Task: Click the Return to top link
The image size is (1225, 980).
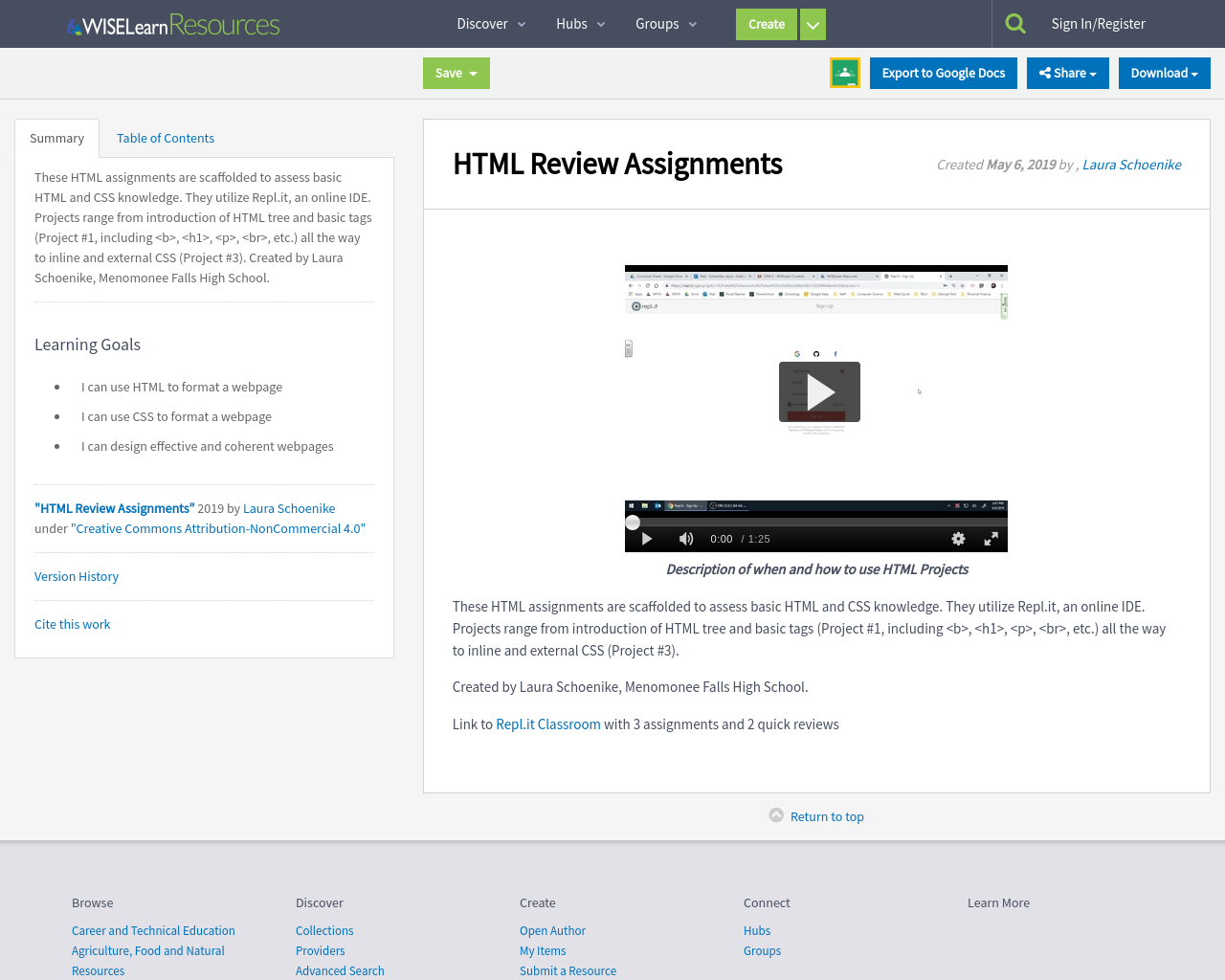Action: pos(827,816)
